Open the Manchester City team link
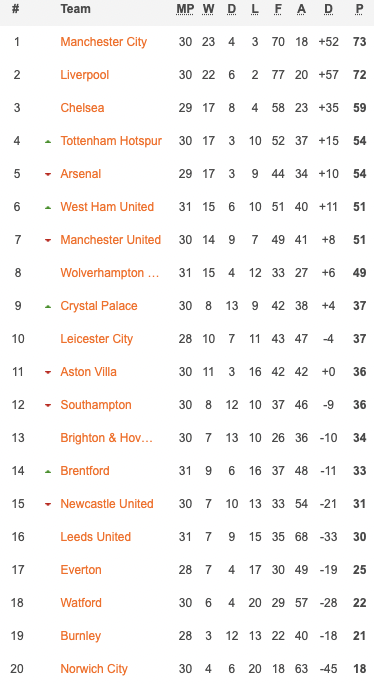Image resolution: width=374 pixels, height=684 pixels. (103, 42)
